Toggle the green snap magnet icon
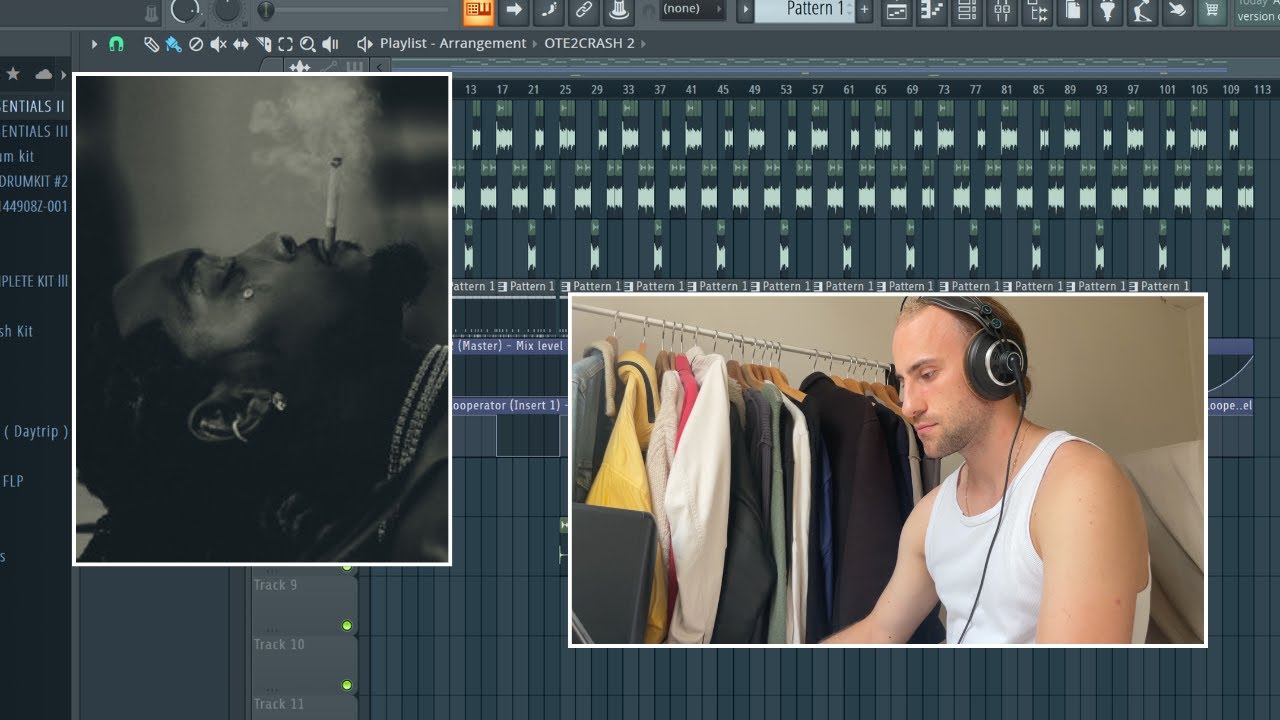The height and width of the screenshot is (720, 1280). [x=116, y=44]
